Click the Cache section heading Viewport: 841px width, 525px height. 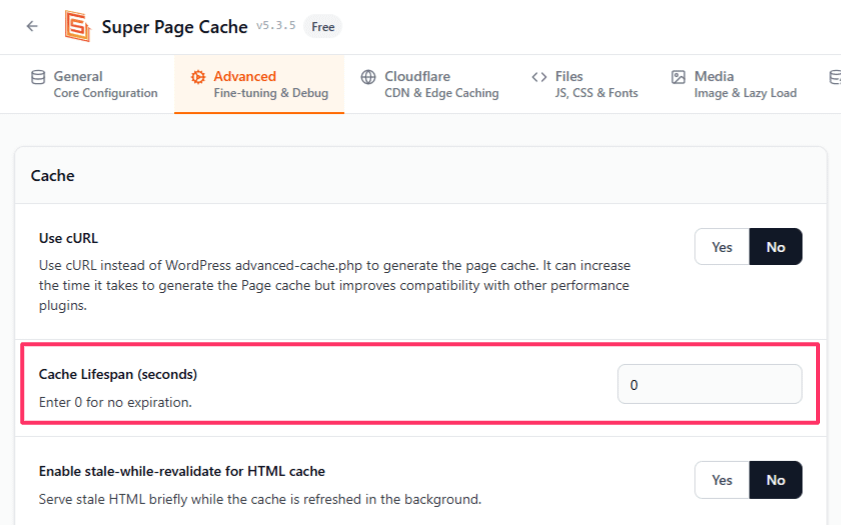coord(53,176)
